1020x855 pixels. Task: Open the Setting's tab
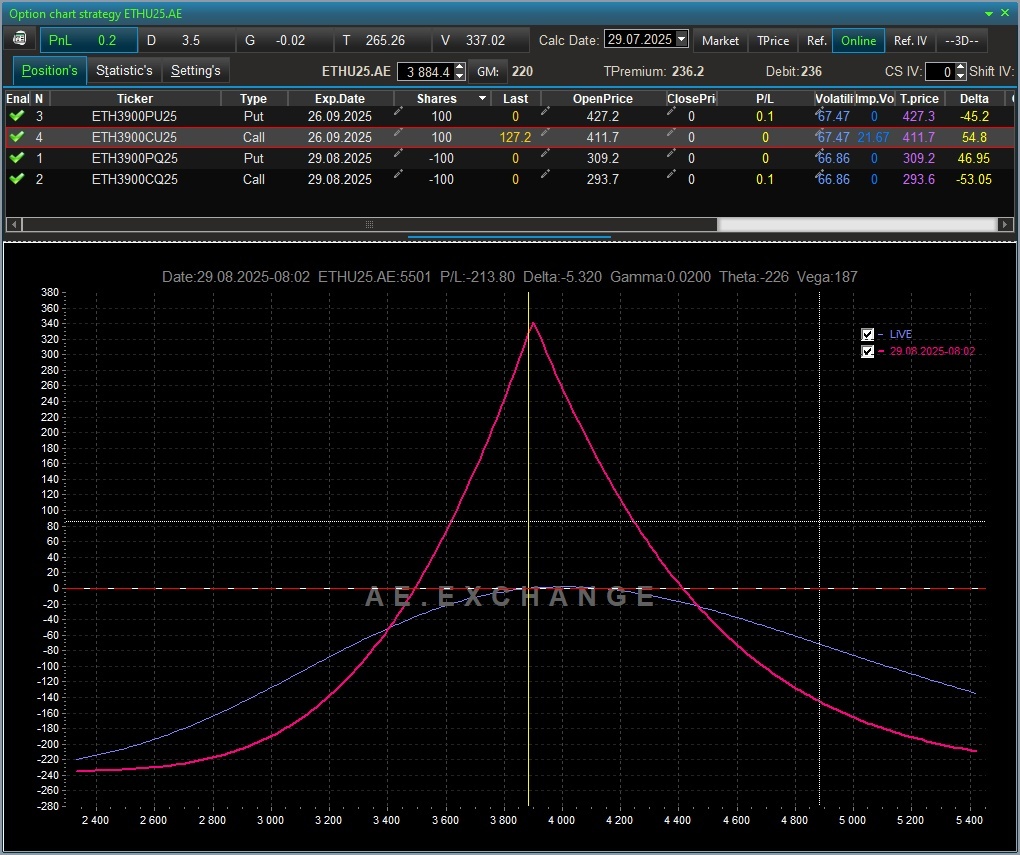click(195, 70)
